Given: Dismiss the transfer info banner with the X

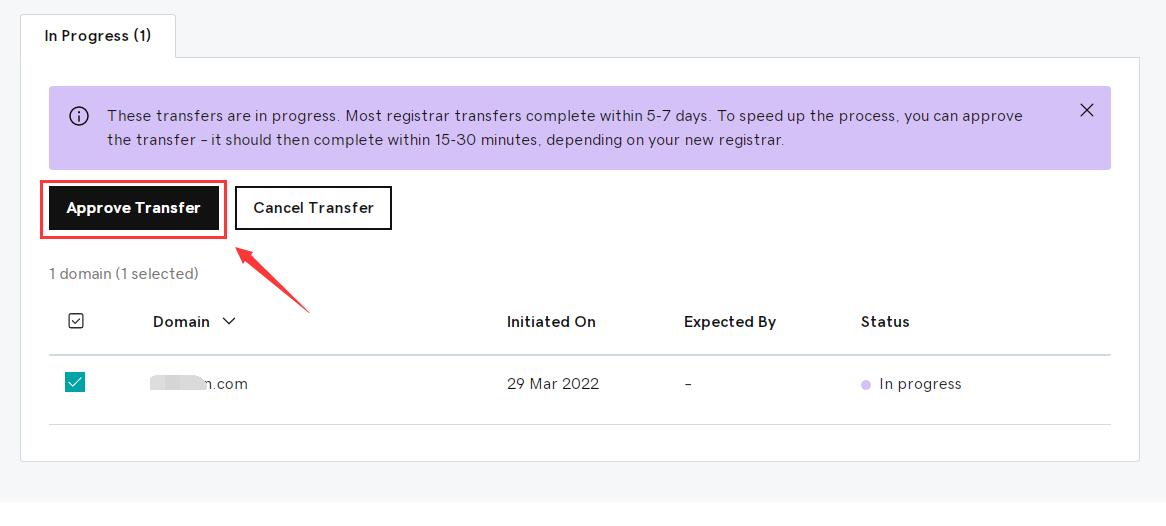Looking at the screenshot, I should click(x=1086, y=110).
